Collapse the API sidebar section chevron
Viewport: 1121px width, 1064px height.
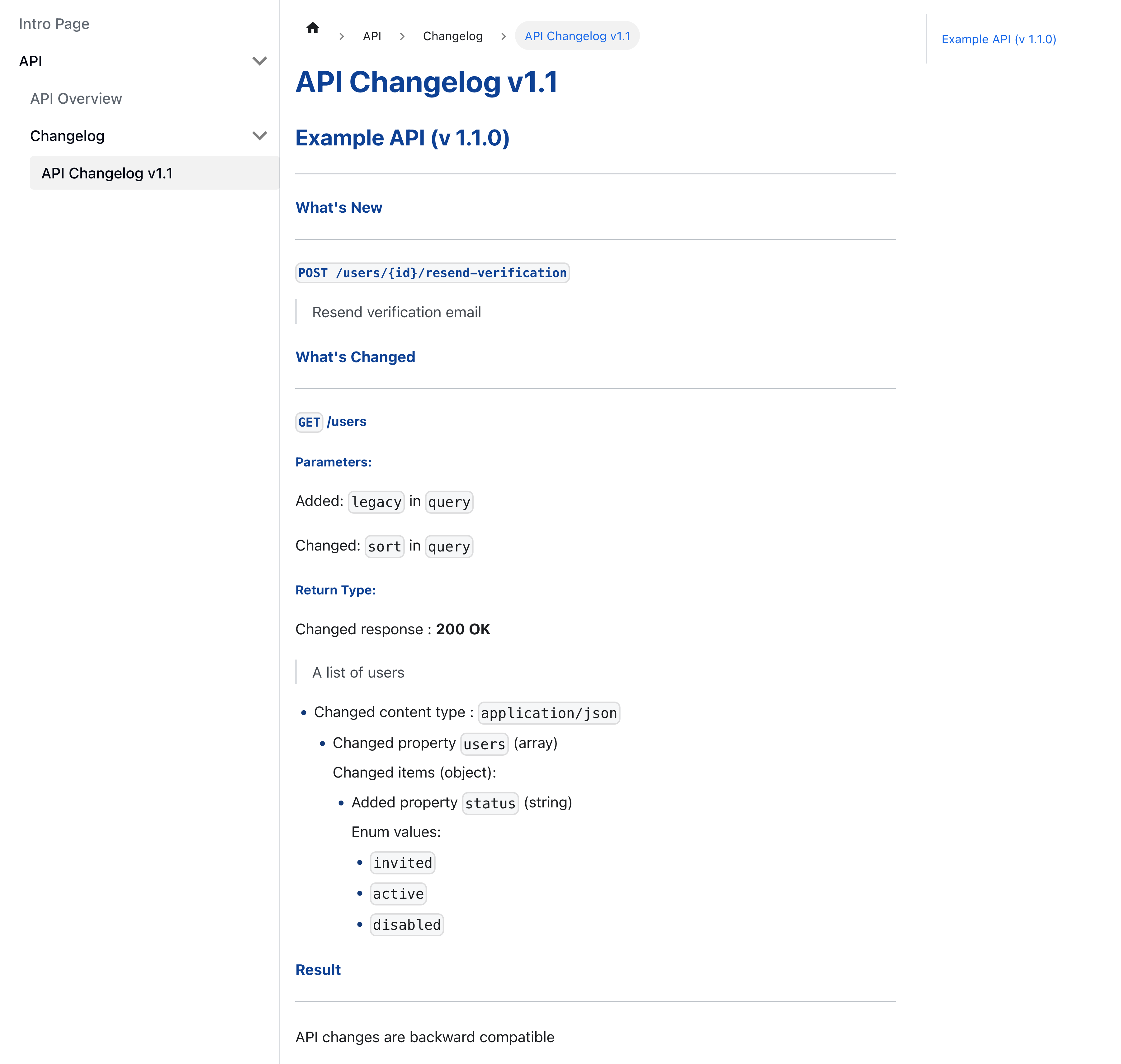[x=259, y=61]
